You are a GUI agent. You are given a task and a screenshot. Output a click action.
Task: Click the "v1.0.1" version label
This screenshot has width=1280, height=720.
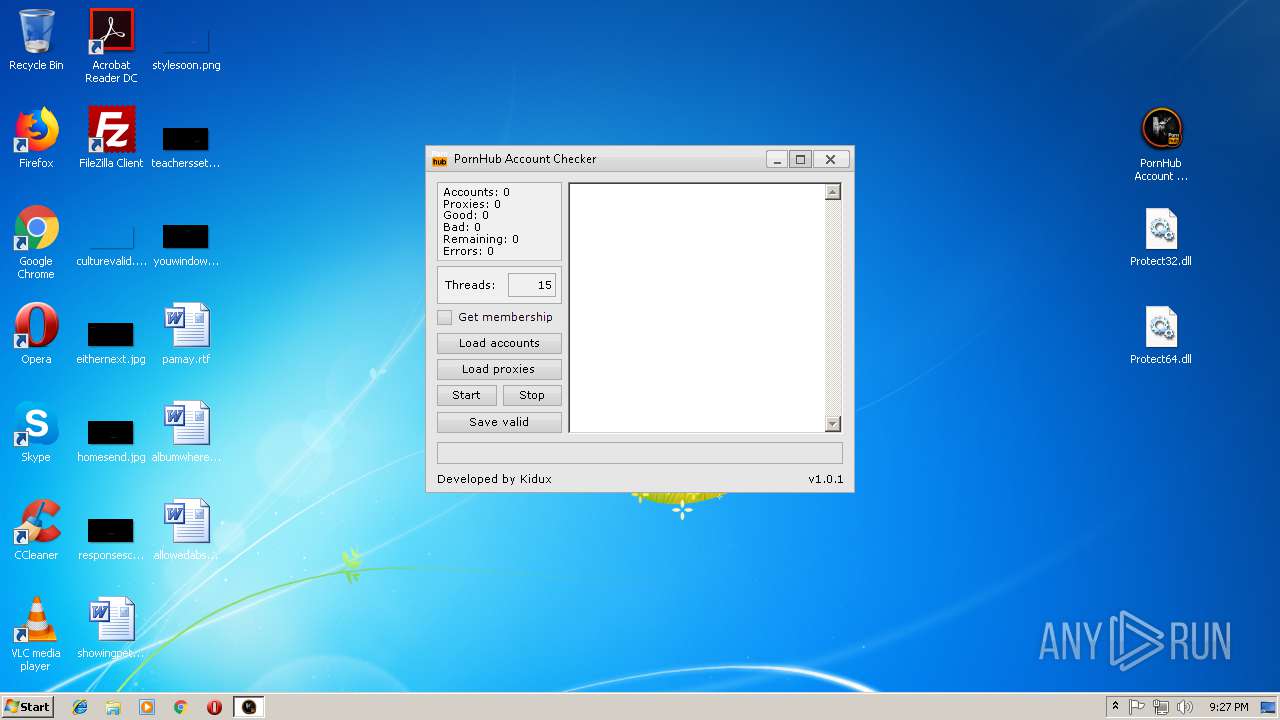(x=826, y=479)
